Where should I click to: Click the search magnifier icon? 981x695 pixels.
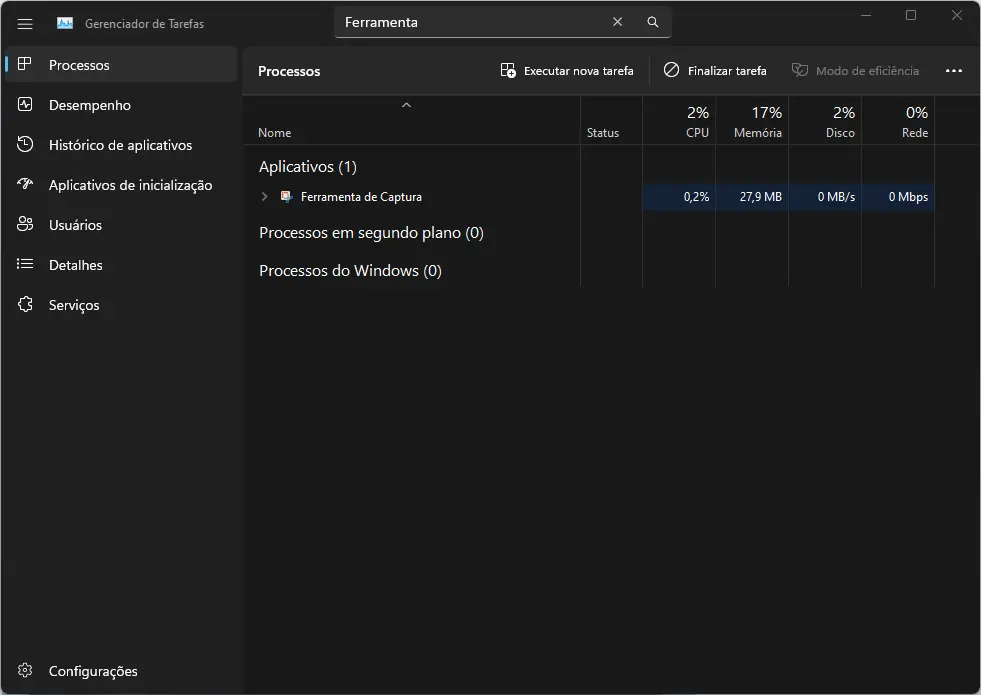[653, 22]
